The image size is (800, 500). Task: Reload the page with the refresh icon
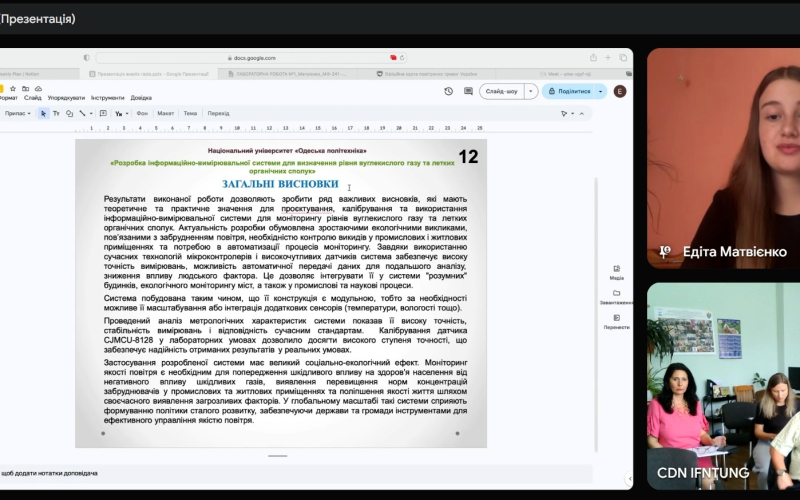click(402, 58)
